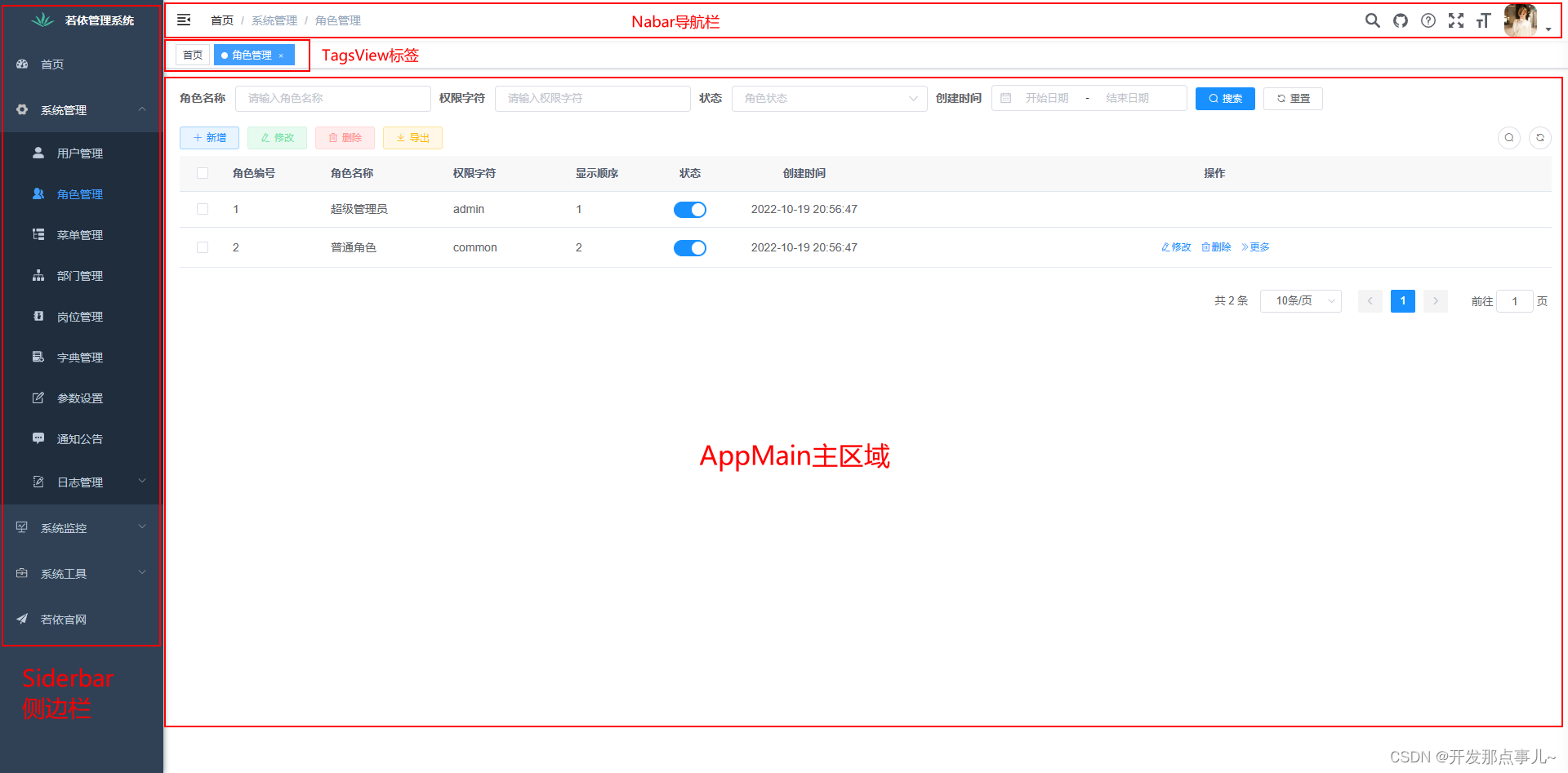Open the help question-mark icon
The height and width of the screenshot is (773, 1568).
click(x=1428, y=20)
